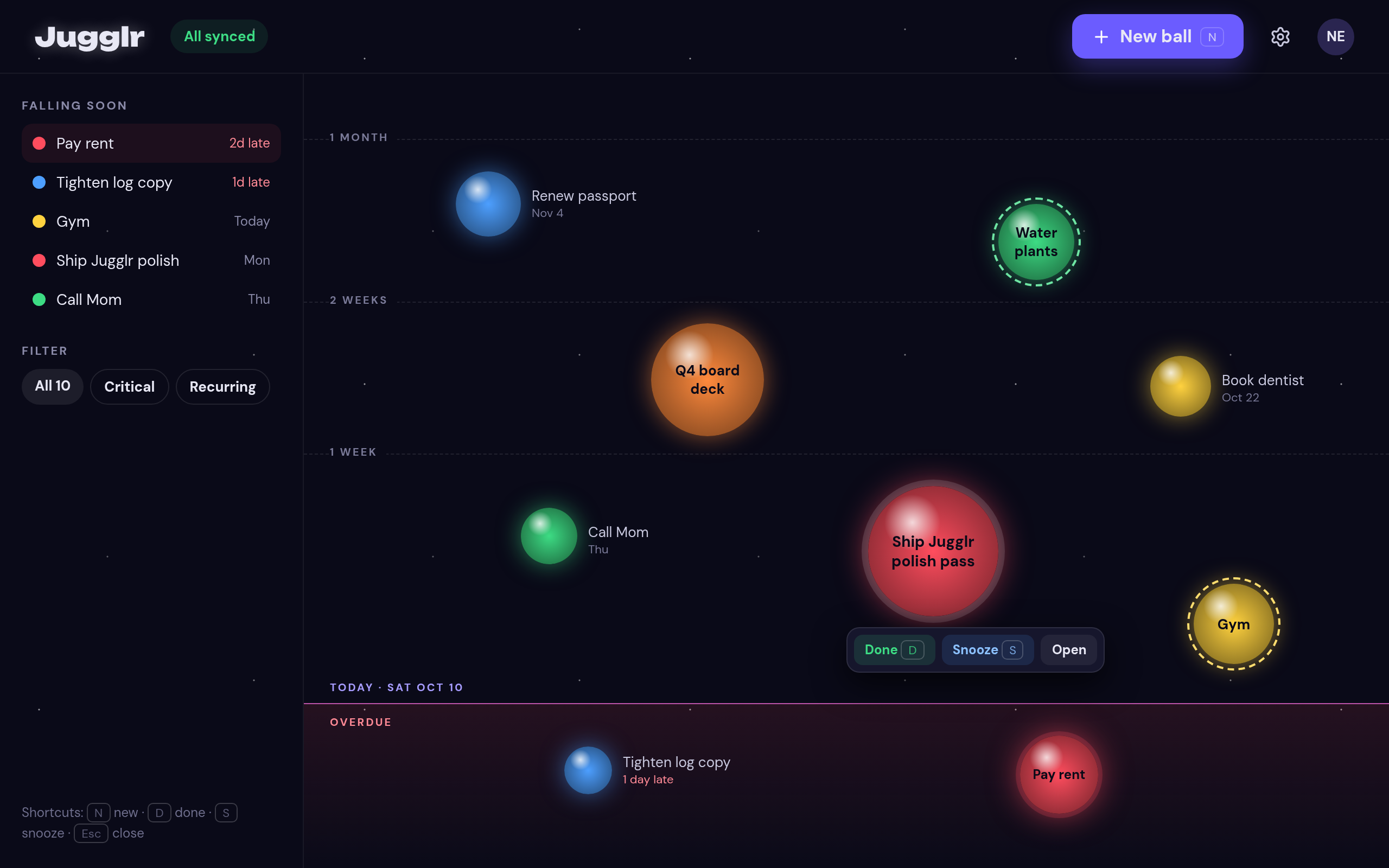Image resolution: width=1389 pixels, height=868 pixels.
Task: Open Ship Juggilr polish sidebar row
Action: point(151,260)
